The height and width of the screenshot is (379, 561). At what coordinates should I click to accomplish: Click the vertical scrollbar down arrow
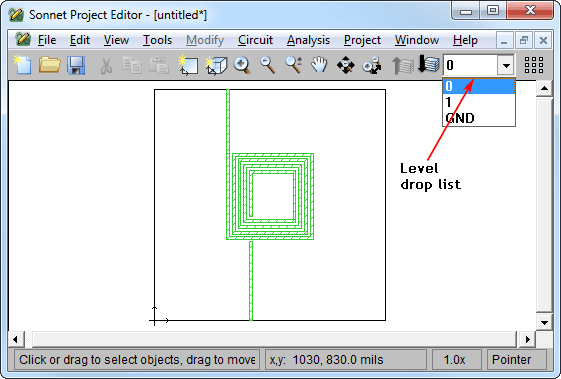point(544,322)
